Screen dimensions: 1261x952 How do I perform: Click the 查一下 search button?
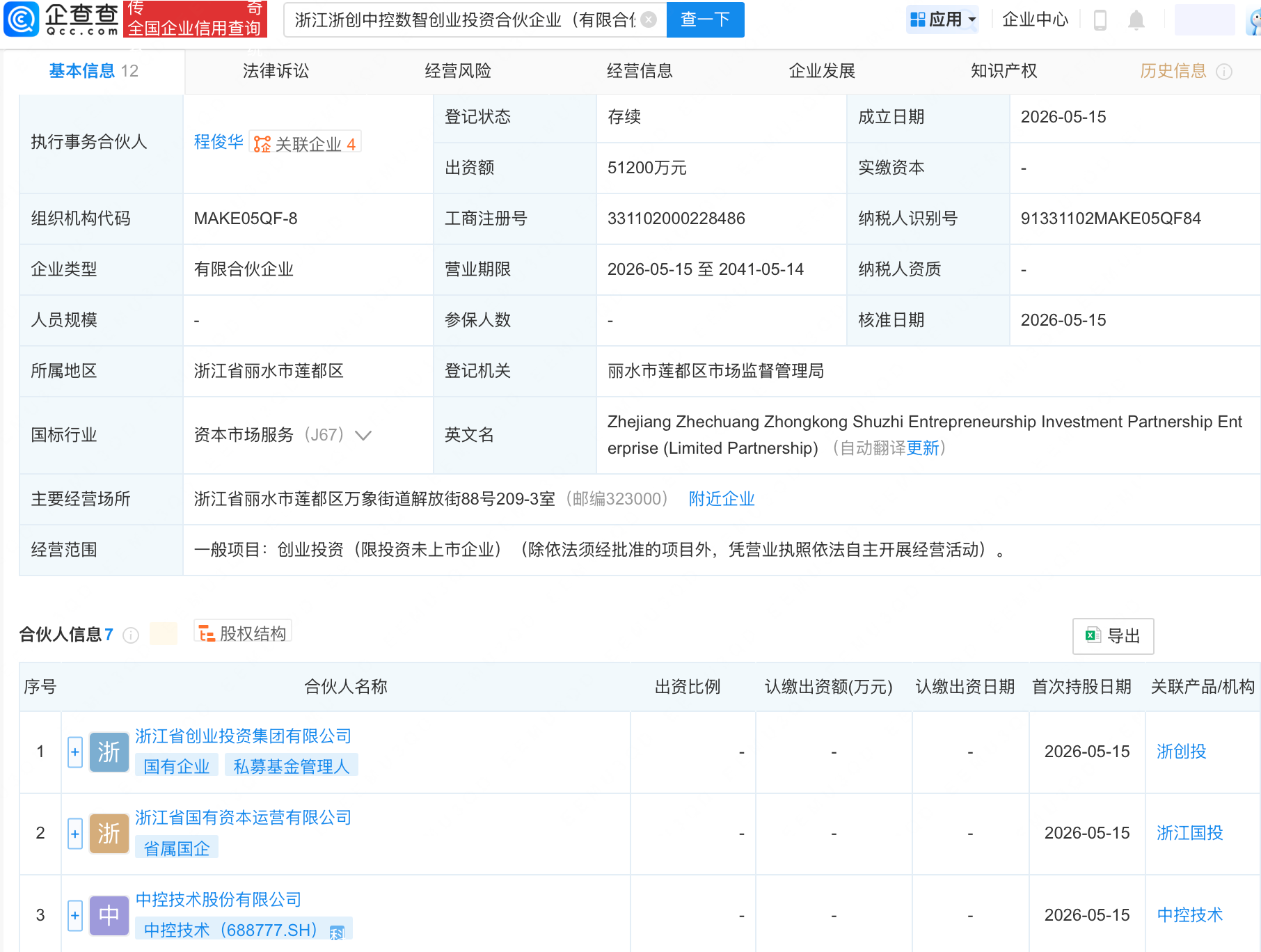click(x=706, y=19)
